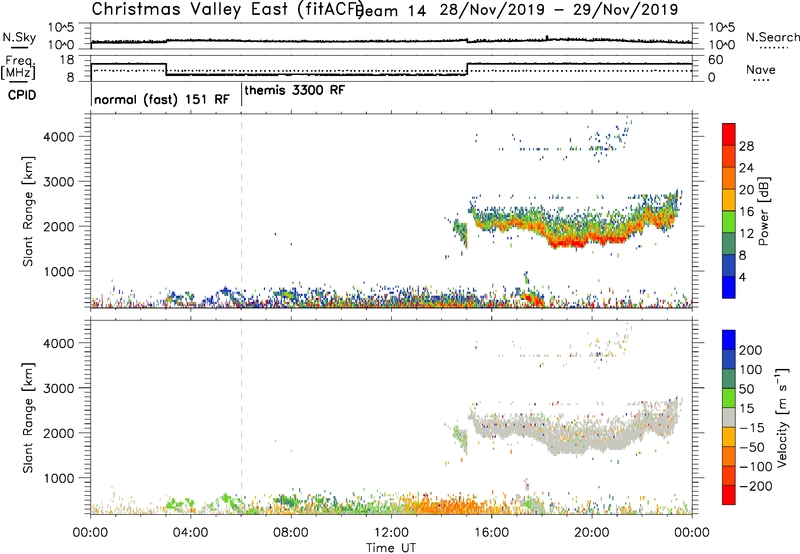Click the 24 label on power colorbar
Screen dimensions: 800x554
point(746,168)
